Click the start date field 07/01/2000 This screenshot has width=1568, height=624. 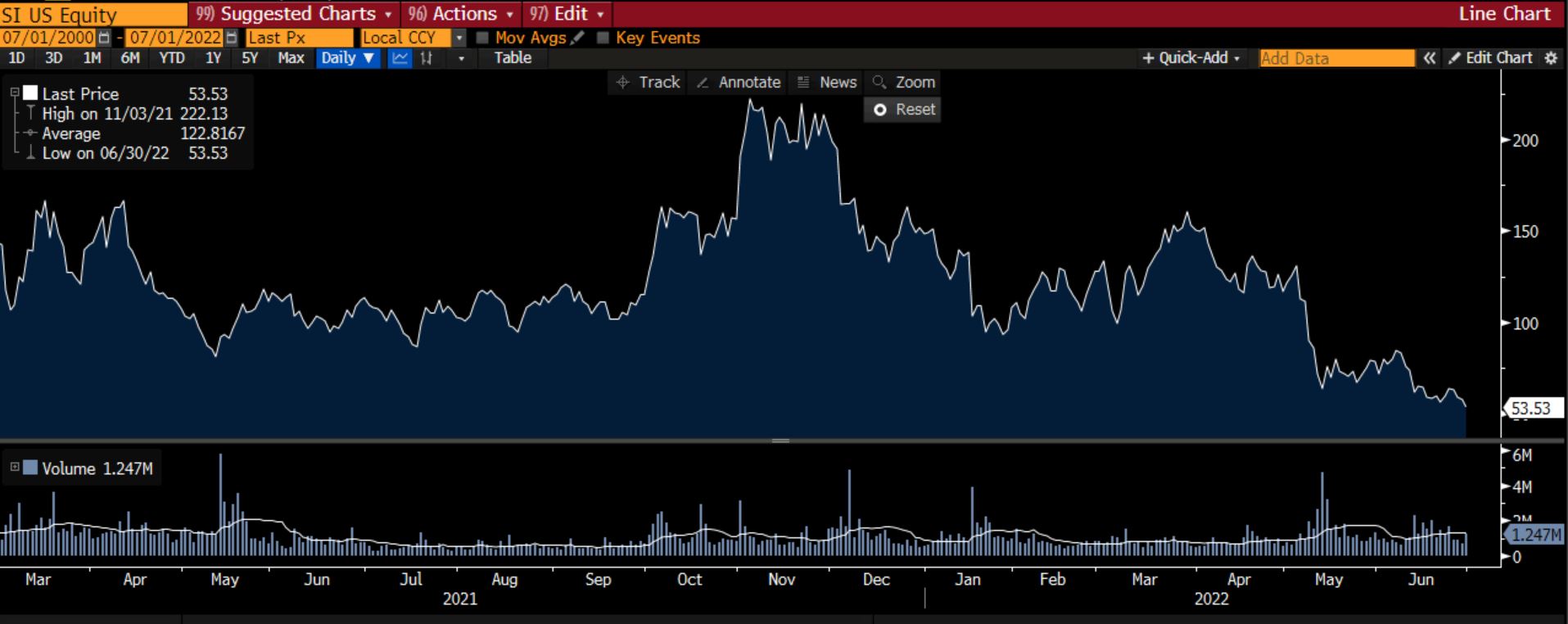click(47, 38)
